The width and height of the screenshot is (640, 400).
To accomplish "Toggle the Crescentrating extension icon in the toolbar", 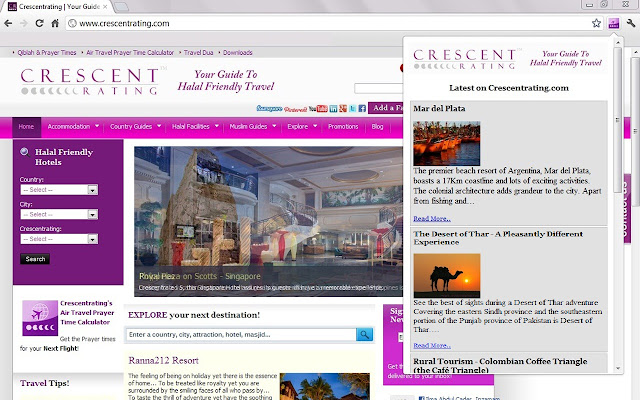I will [613, 23].
